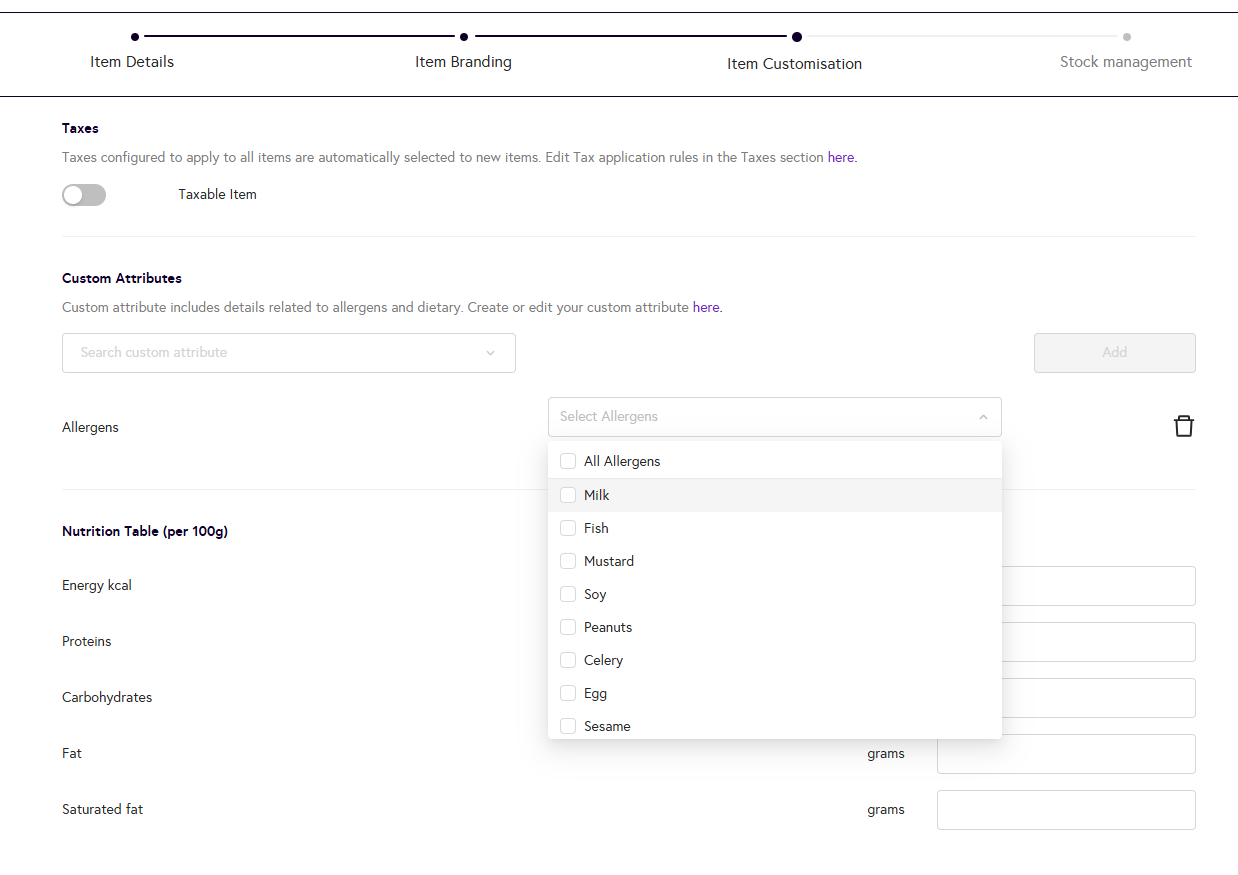This screenshot has height=875, width=1238.
Task: Follow the custom attribute 'here' link
Action: pyautogui.click(x=705, y=308)
